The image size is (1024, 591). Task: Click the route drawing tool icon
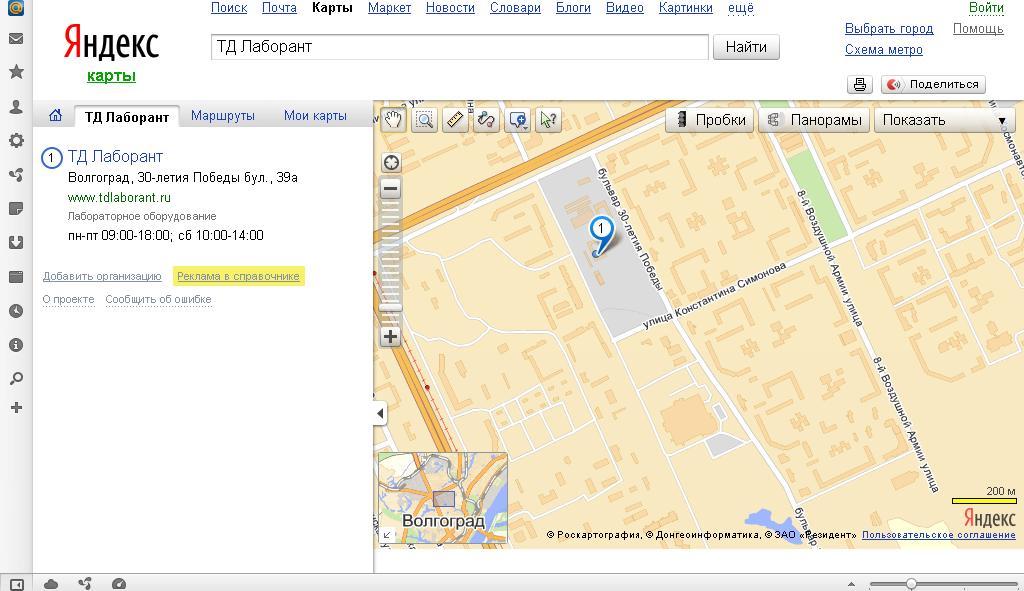click(x=486, y=120)
